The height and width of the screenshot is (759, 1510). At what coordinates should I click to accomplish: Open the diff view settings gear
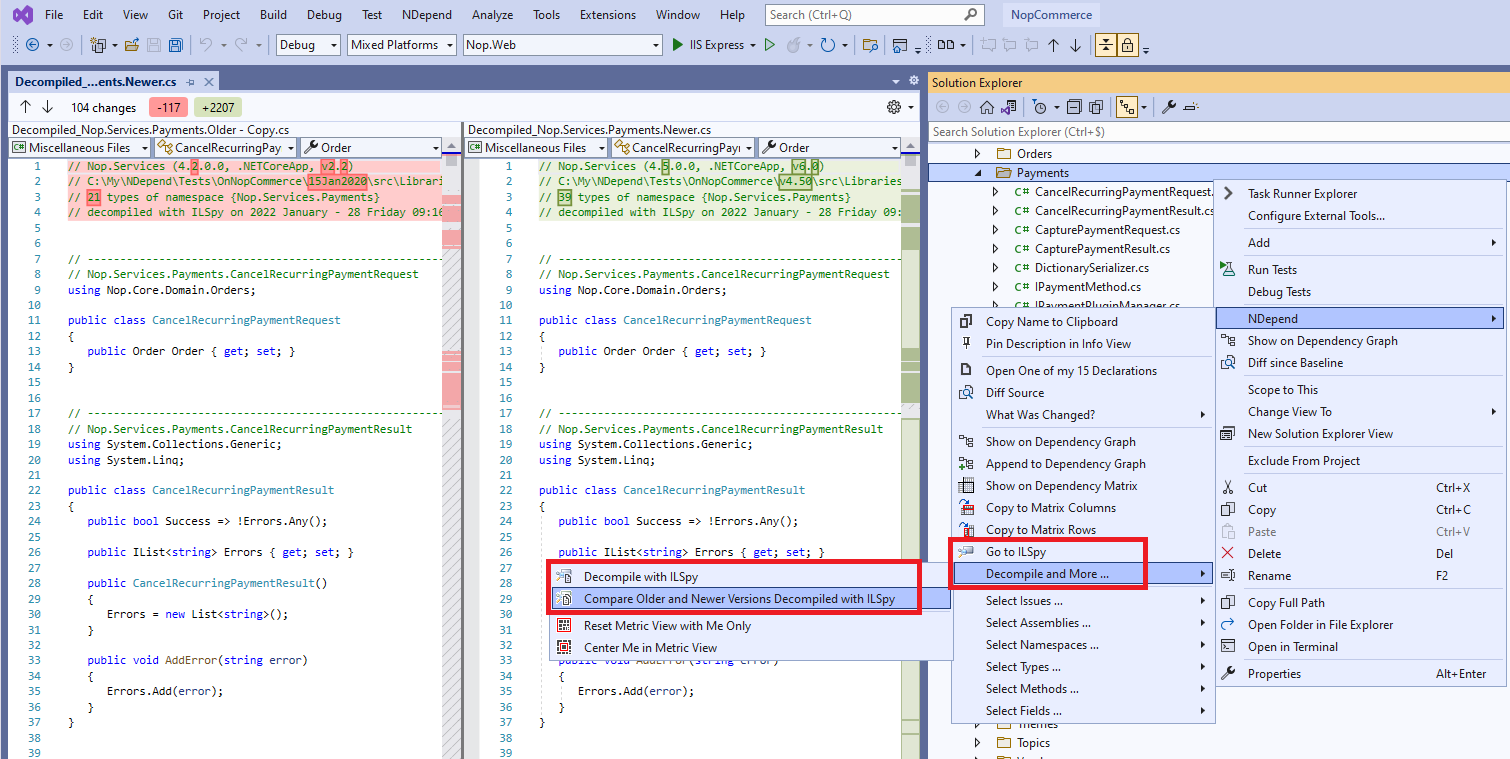tap(894, 107)
